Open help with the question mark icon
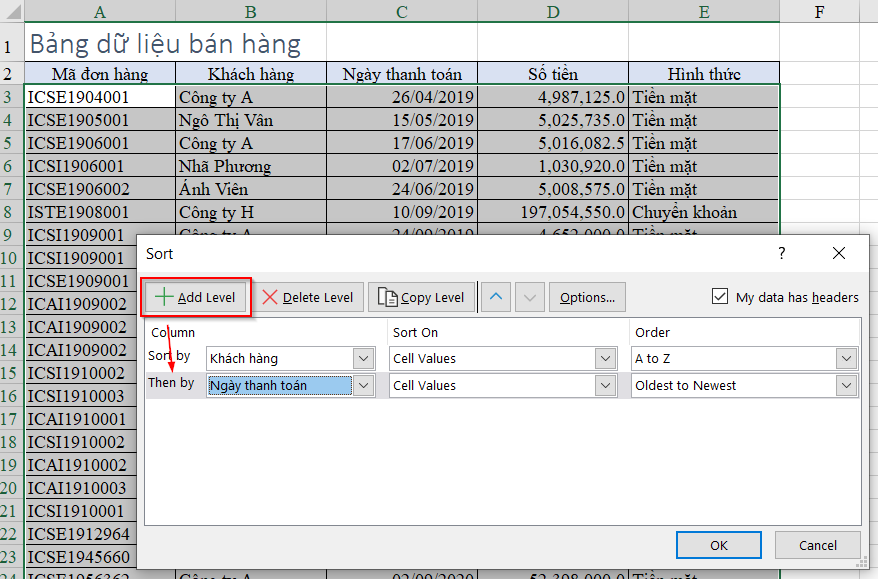 pyautogui.click(x=782, y=253)
